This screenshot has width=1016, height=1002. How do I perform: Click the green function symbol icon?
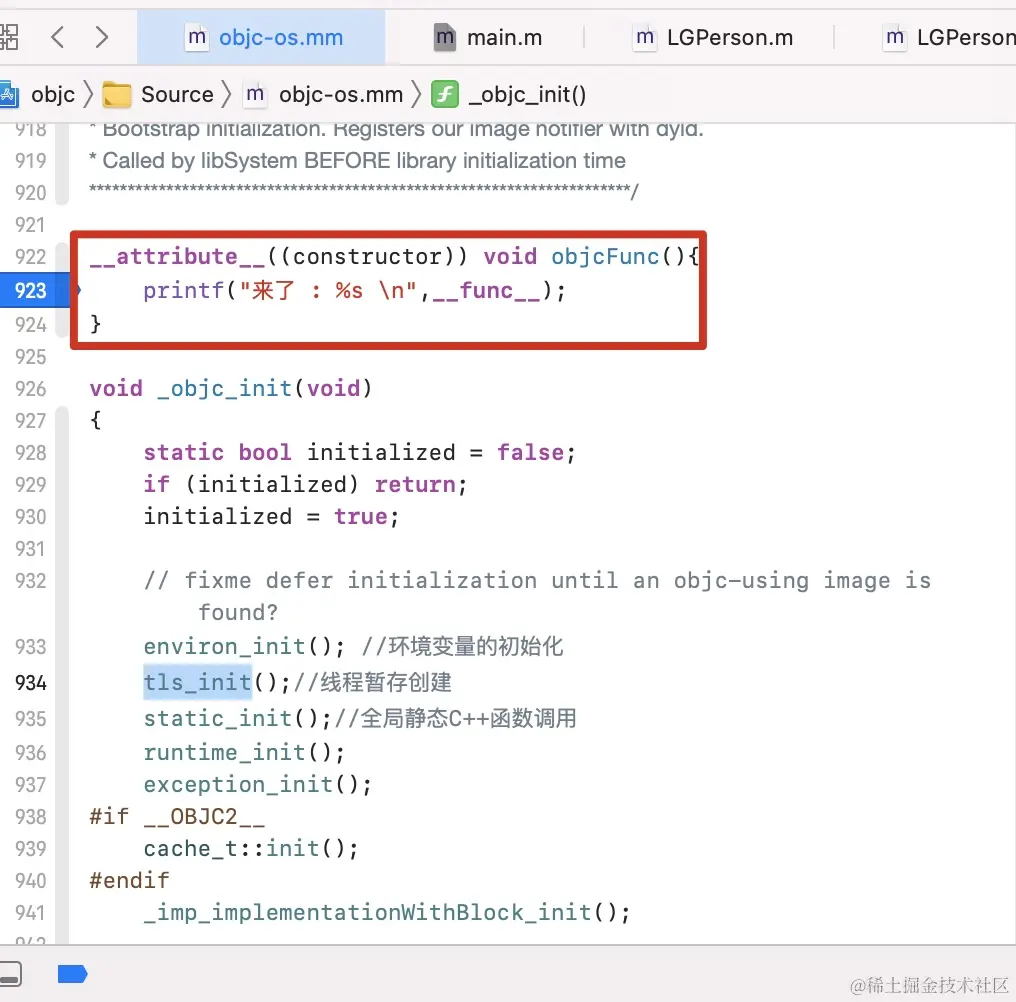pos(444,95)
